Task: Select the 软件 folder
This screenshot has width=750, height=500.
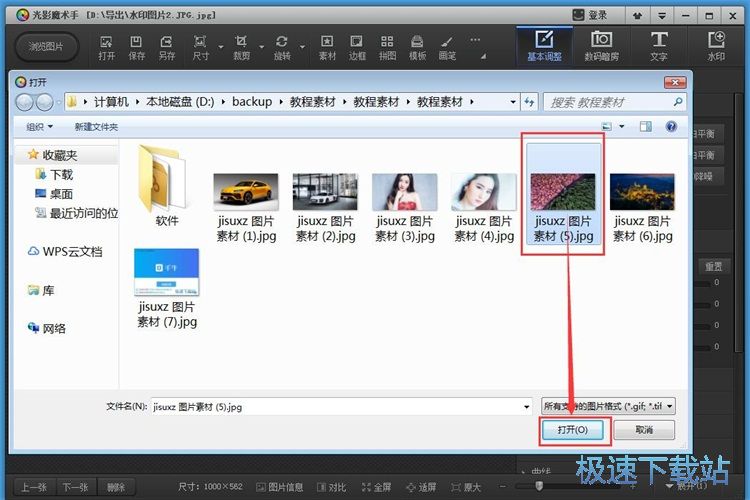Action: coord(166,186)
